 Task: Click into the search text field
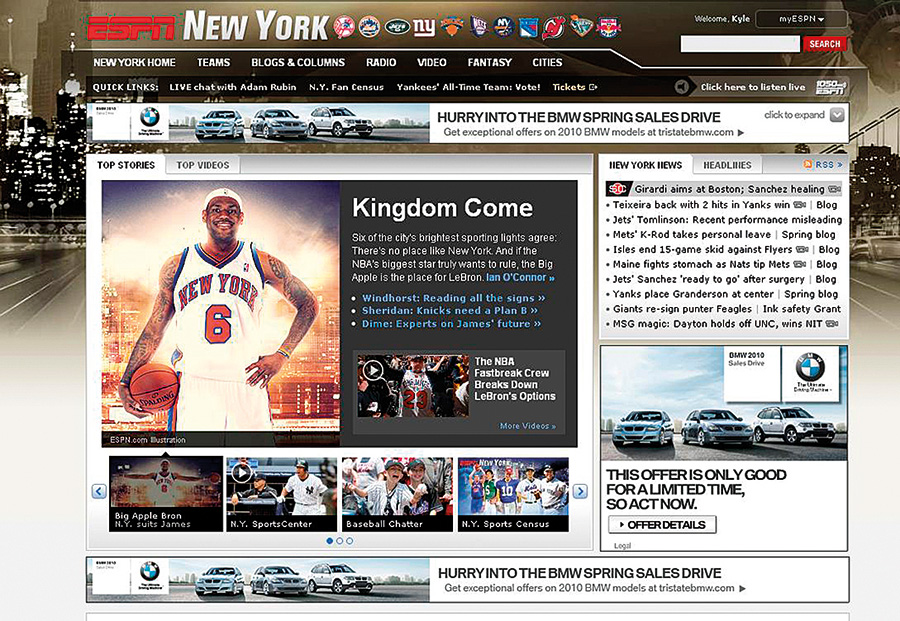(x=740, y=44)
